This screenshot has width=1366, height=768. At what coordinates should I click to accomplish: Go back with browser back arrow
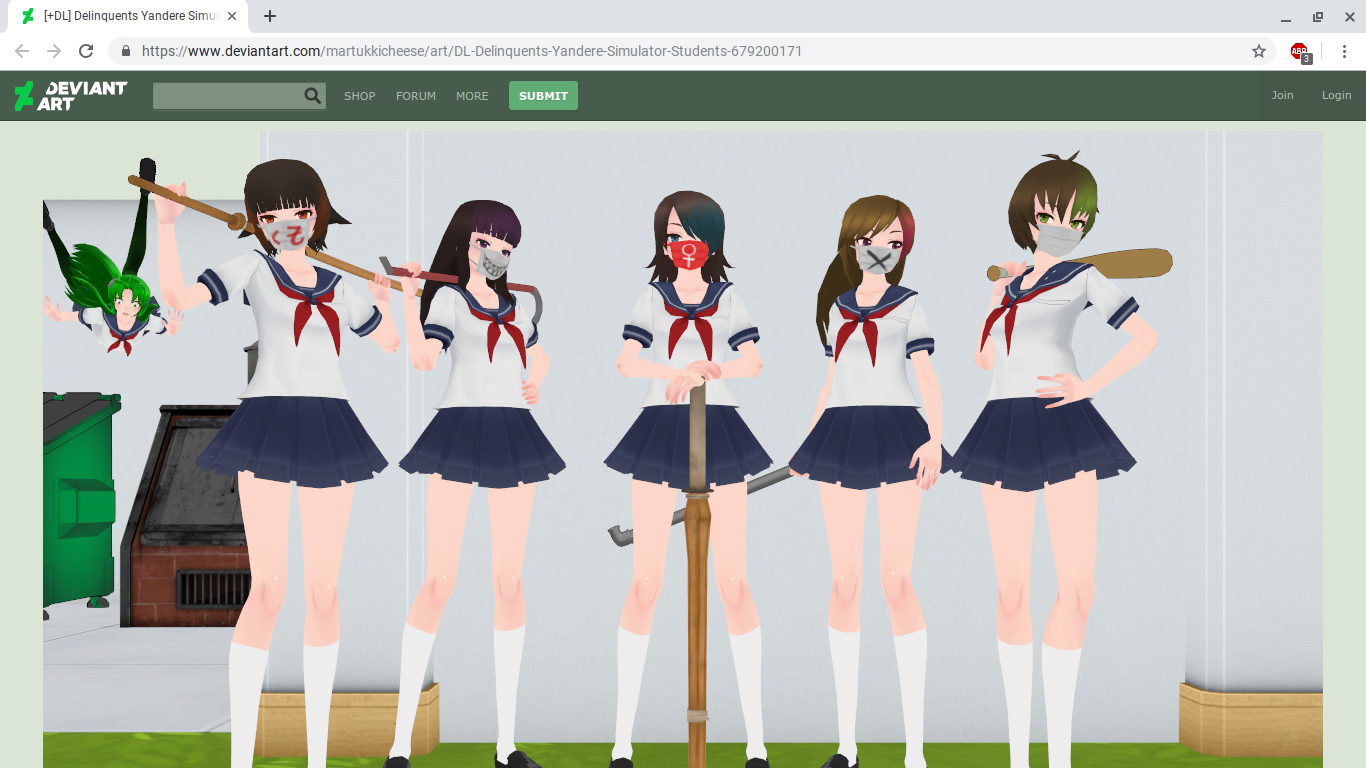click(x=22, y=51)
